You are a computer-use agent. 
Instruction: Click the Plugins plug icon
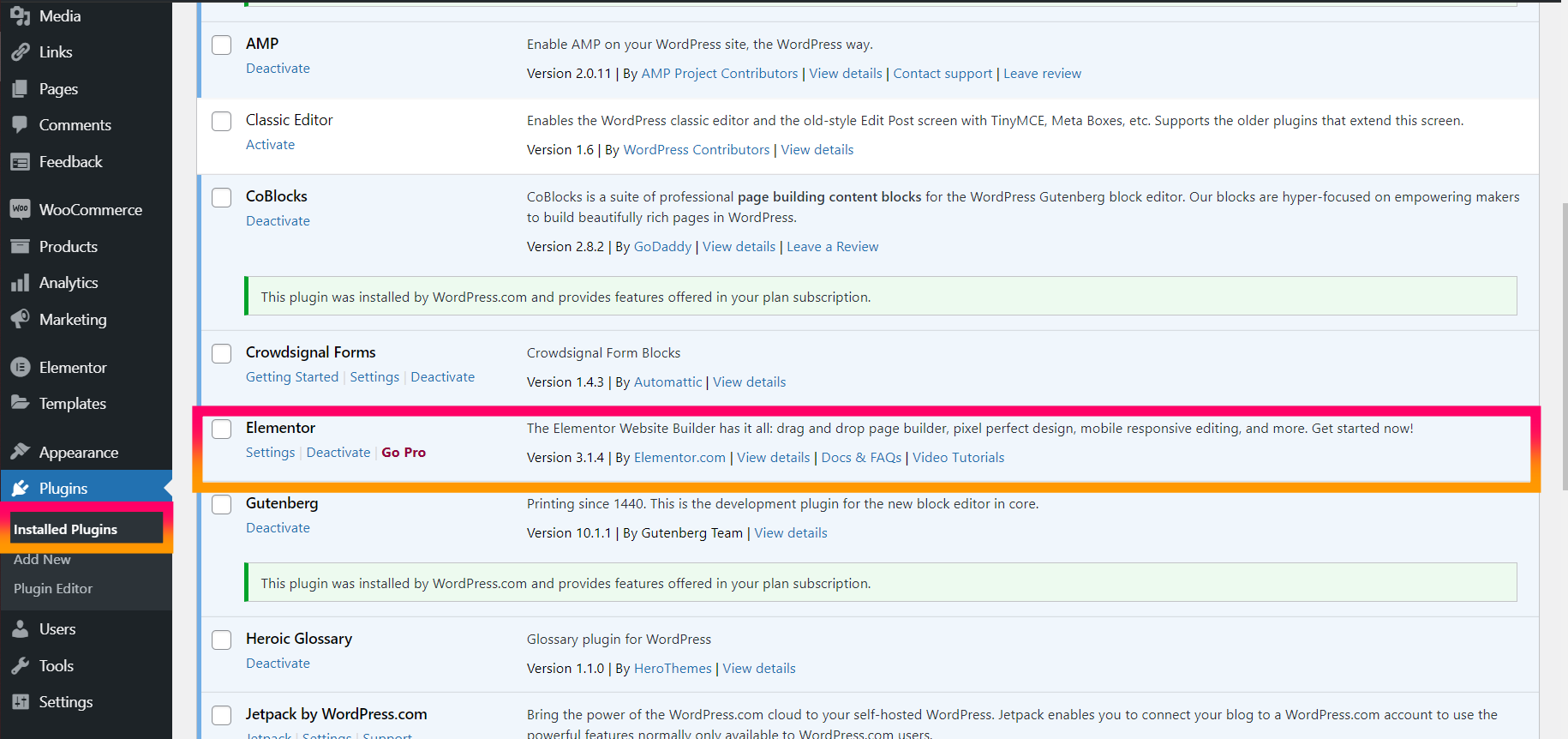(21, 488)
